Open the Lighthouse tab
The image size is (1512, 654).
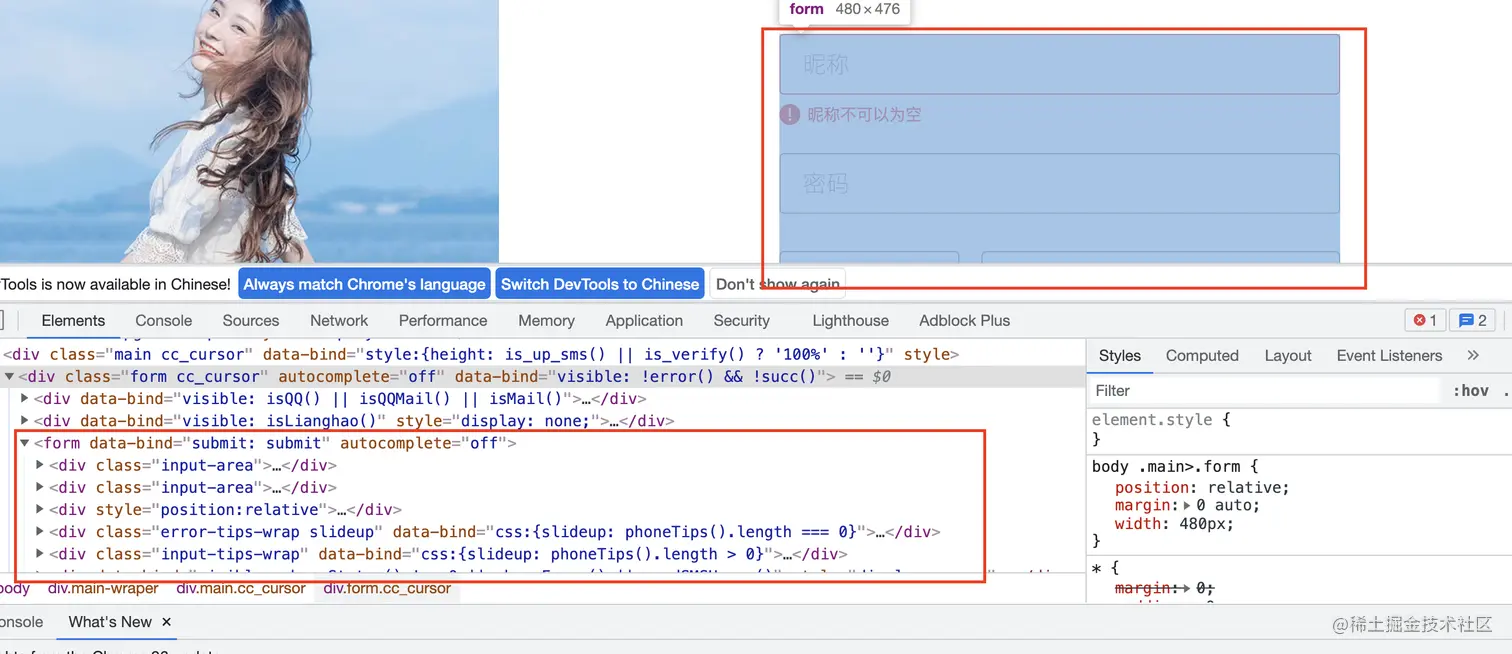(850, 321)
